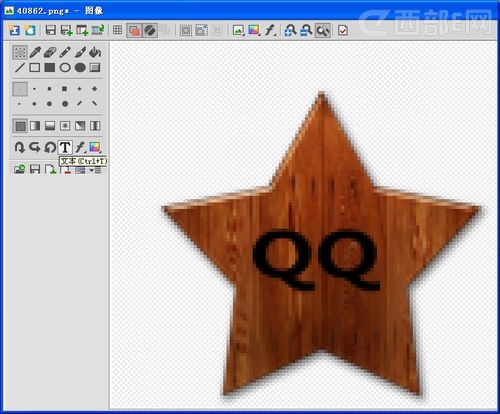Image resolution: width=500 pixels, height=414 pixels.
Task: Select the large highlighted brush size box
Action: click(20, 89)
